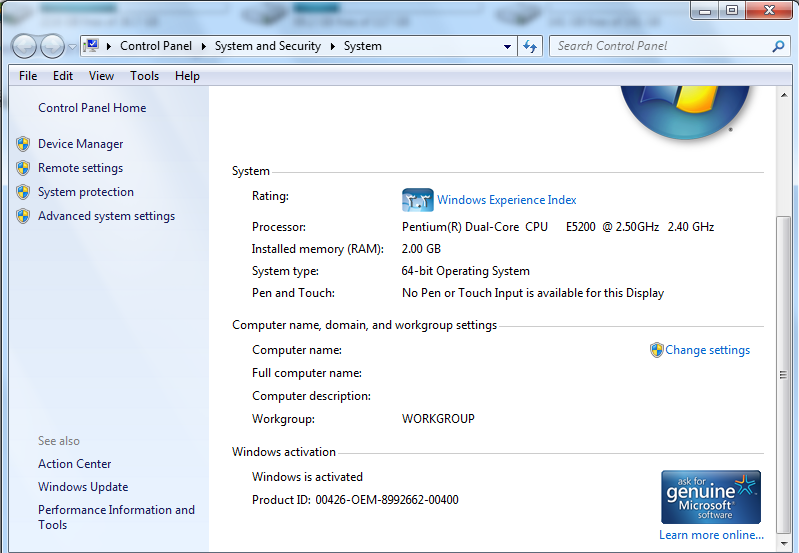Click the shield icon next to Change settings
This screenshot has height=553, width=799.
[x=656, y=350]
